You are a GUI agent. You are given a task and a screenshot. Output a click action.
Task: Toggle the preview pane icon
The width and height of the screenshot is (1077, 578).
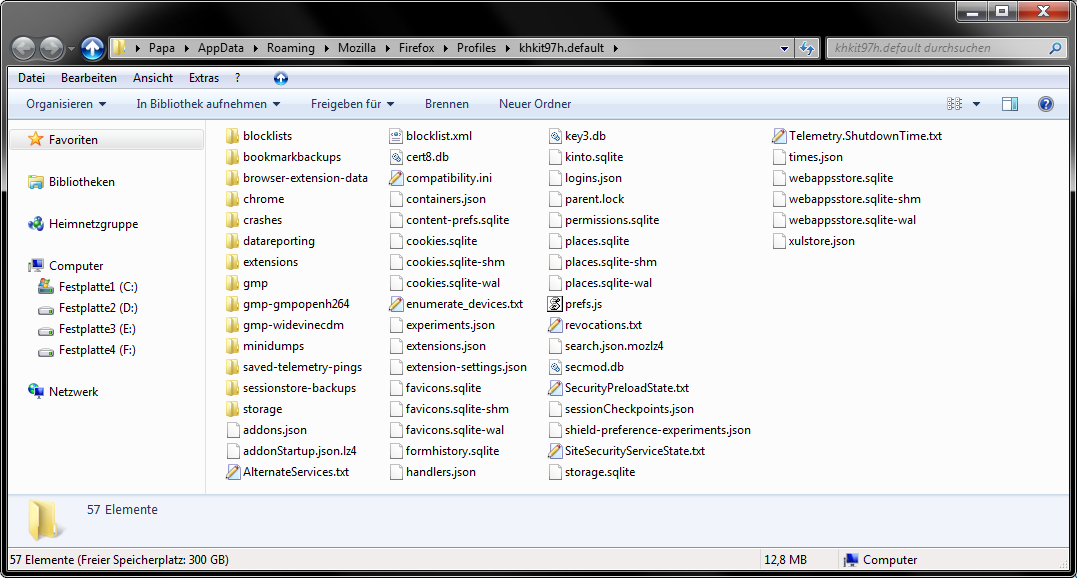coord(1010,104)
